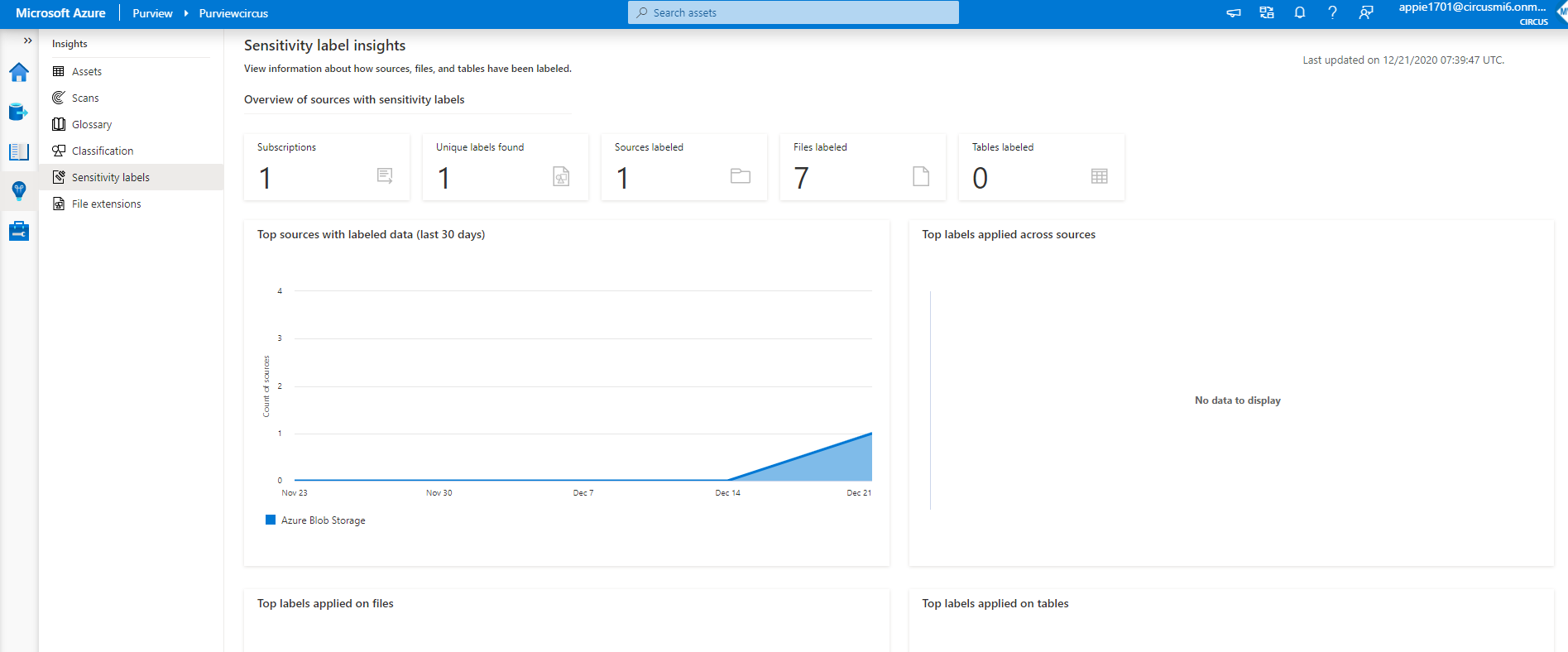Click the feedback person icon in header
The height and width of the screenshot is (652, 1568).
tap(1365, 13)
